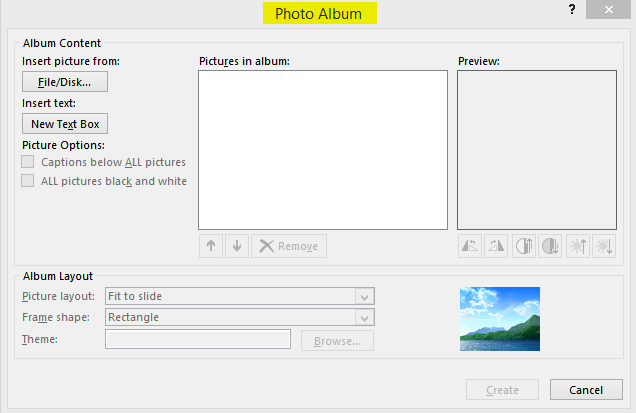This screenshot has width=636, height=413.
Task: Open the dialog Help question mark
Action: pyautogui.click(x=570, y=10)
